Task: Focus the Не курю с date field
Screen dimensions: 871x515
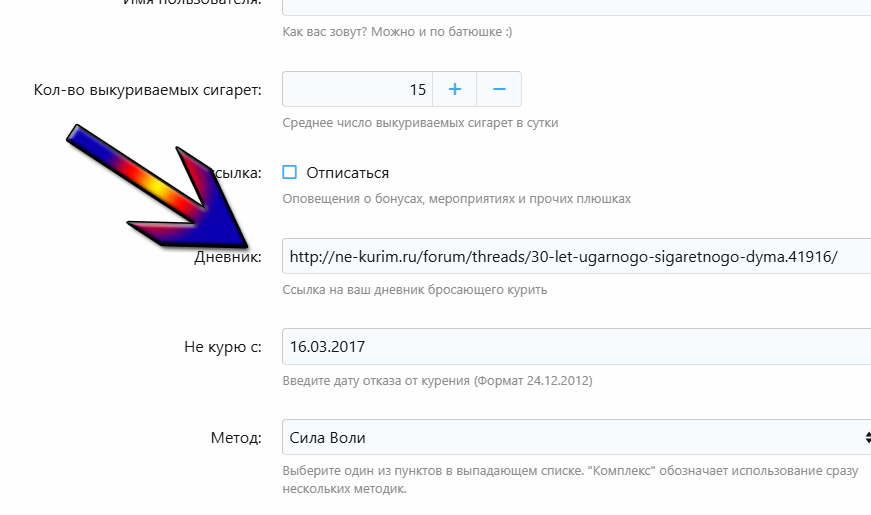Action: [577, 347]
